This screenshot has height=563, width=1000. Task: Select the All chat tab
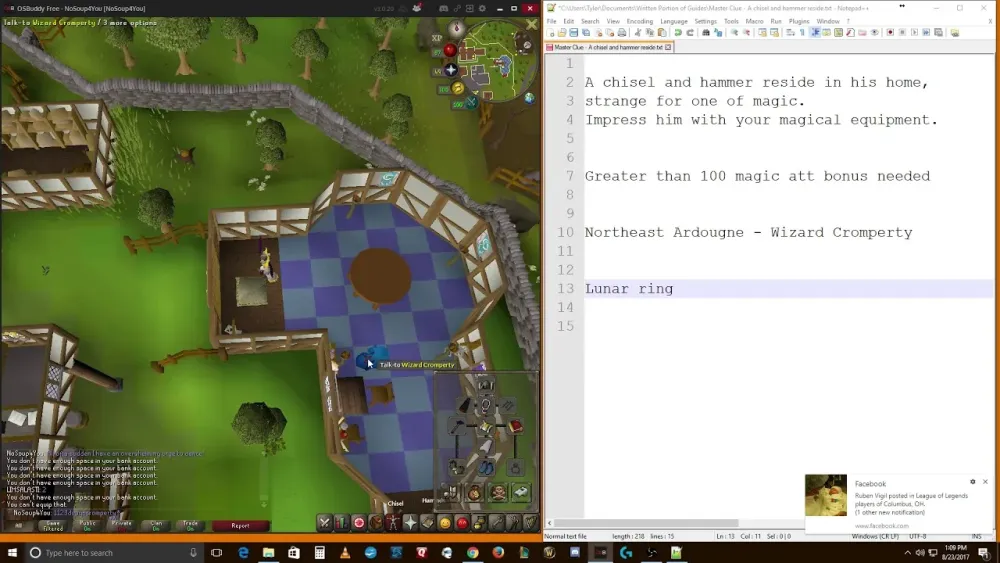pos(18,525)
